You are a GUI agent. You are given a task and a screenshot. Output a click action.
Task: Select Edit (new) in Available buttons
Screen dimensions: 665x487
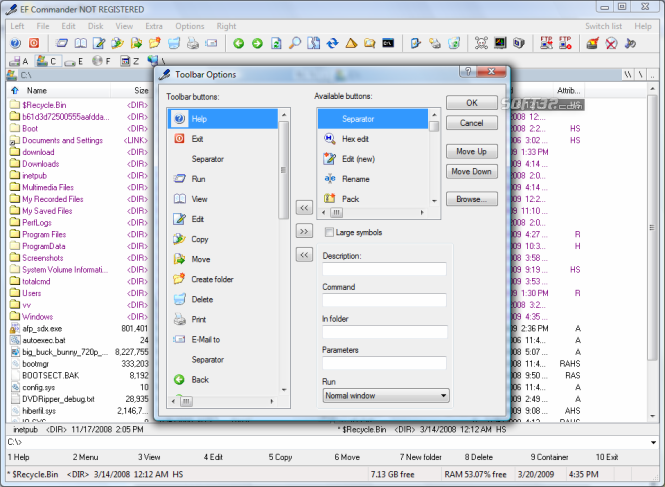coord(373,159)
